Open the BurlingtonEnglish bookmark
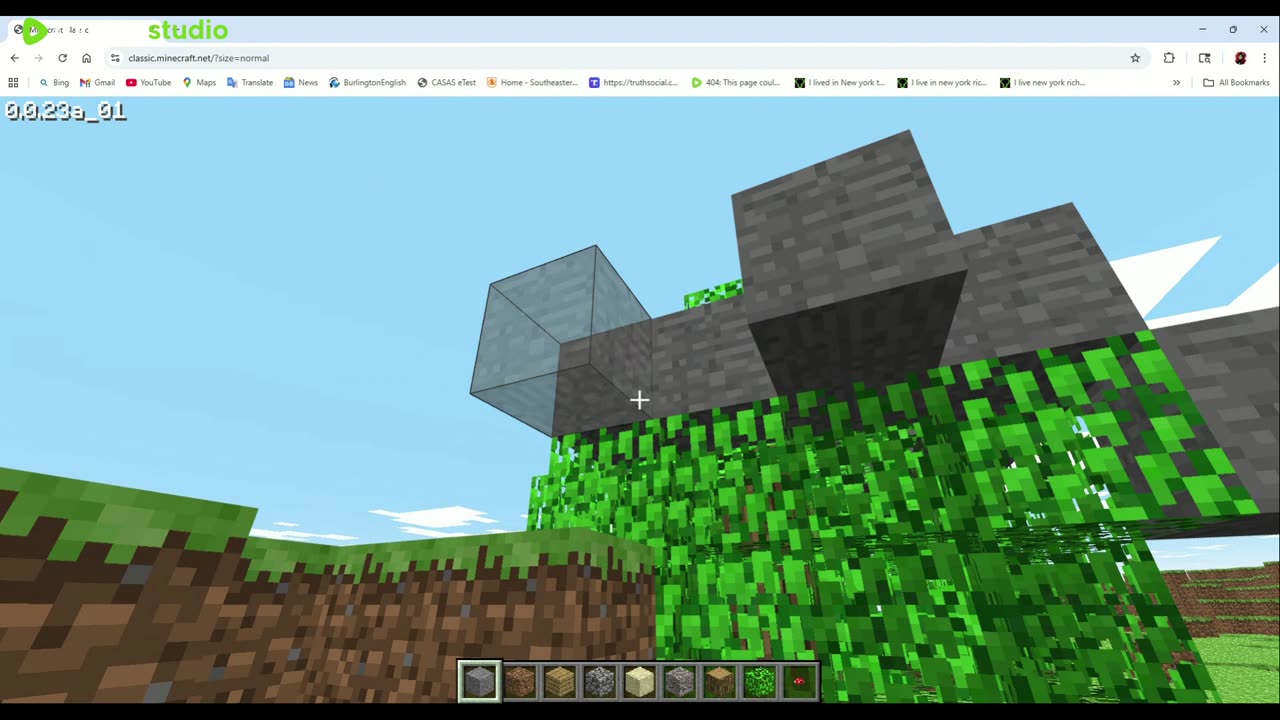 pos(367,83)
